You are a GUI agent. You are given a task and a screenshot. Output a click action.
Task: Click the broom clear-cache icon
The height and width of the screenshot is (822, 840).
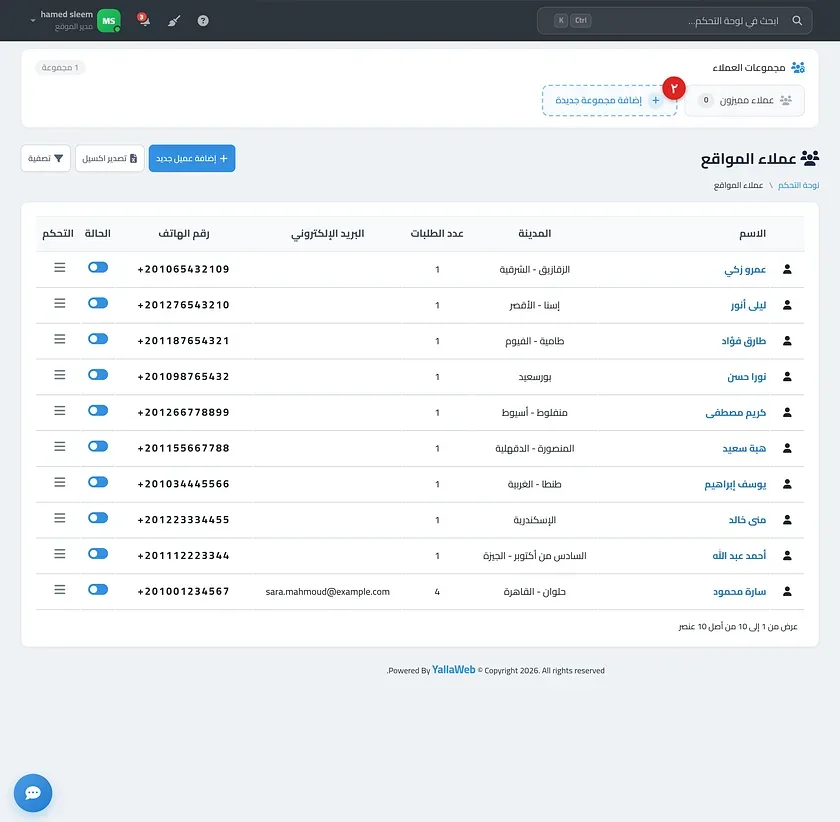point(174,21)
